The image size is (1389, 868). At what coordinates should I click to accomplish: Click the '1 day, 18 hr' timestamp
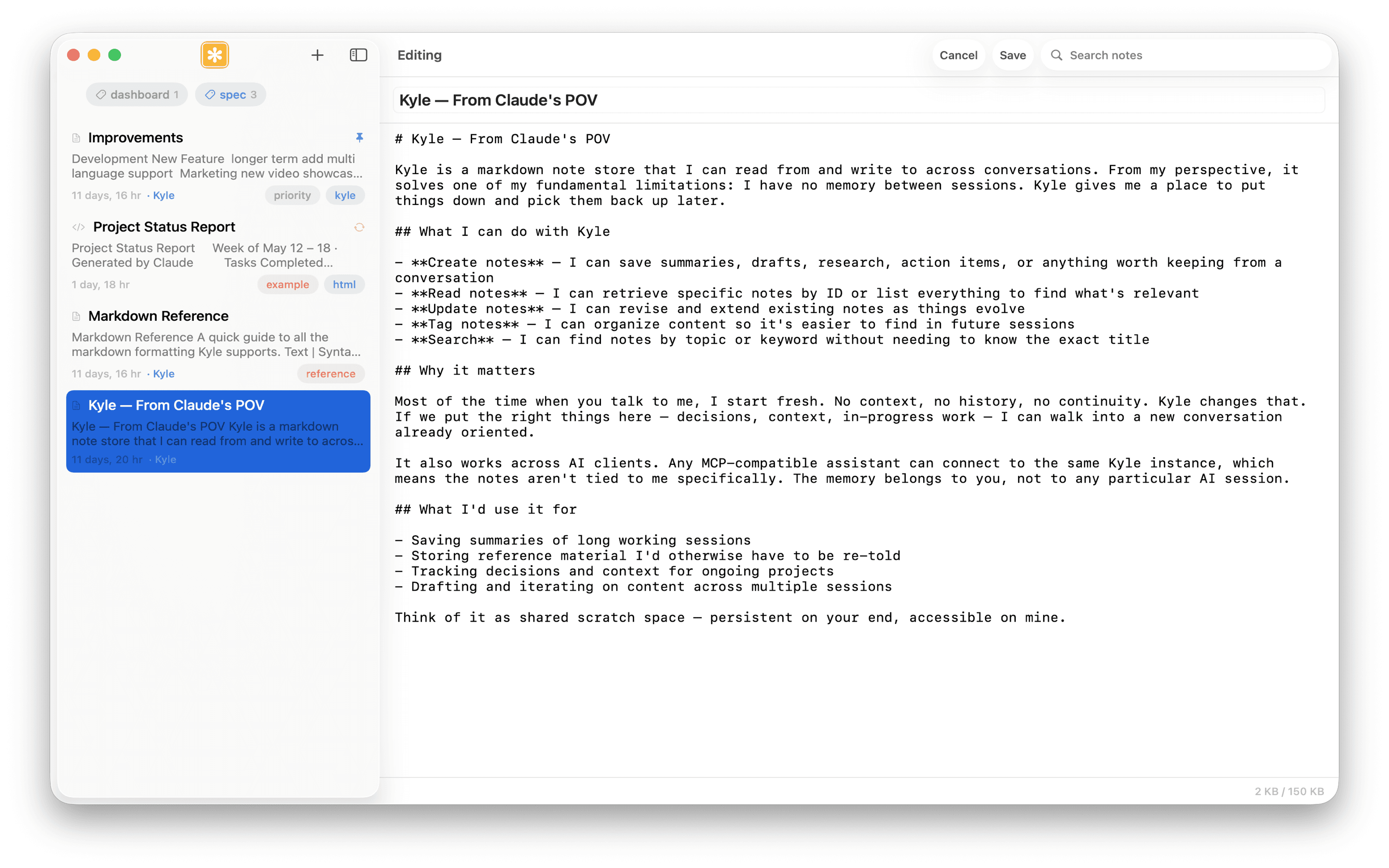point(100,284)
